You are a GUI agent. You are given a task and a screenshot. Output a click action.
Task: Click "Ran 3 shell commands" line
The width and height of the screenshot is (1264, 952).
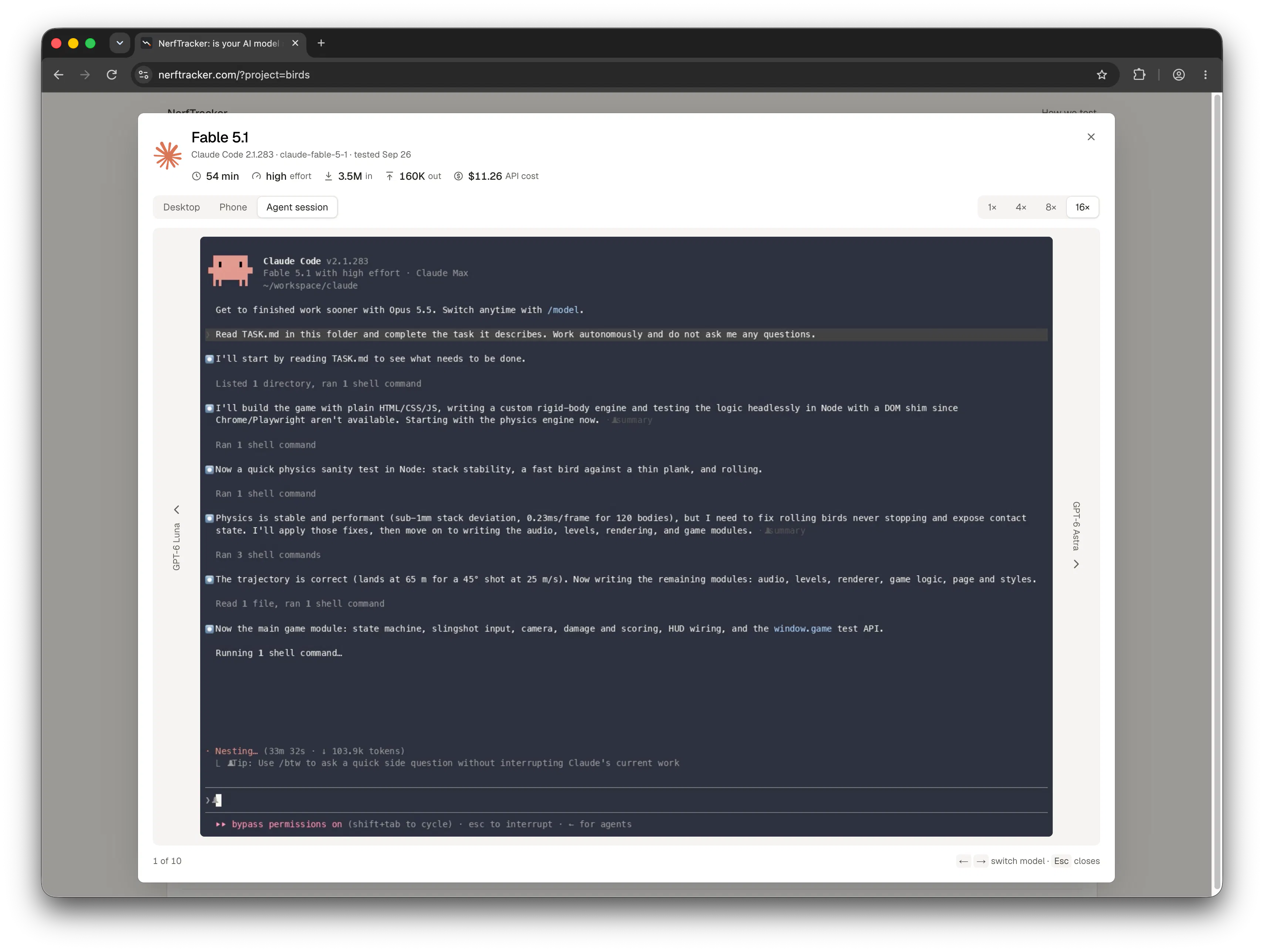(x=268, y=555)
